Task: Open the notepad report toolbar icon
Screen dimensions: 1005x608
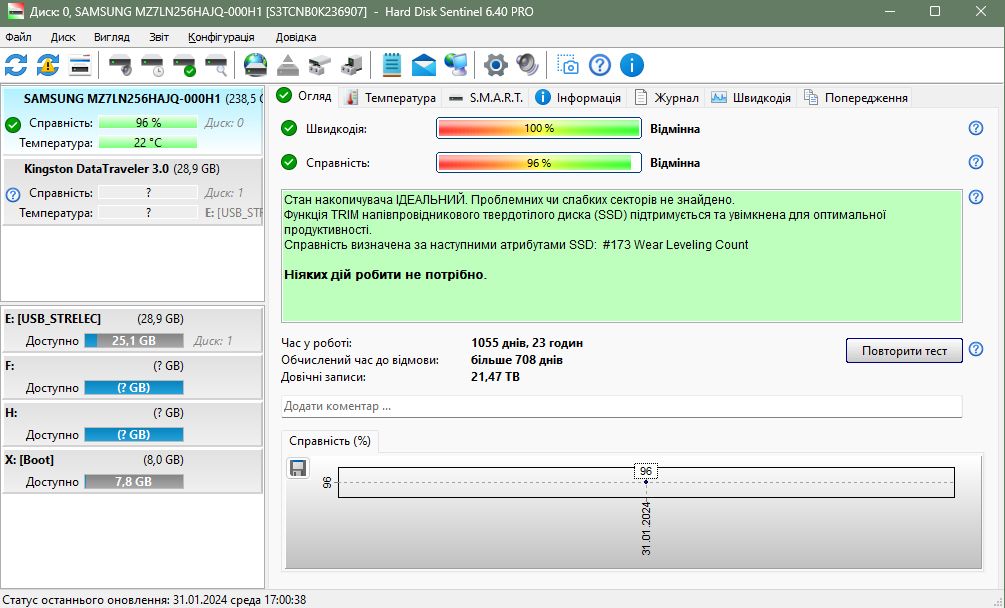Action: tap(392, 65)
